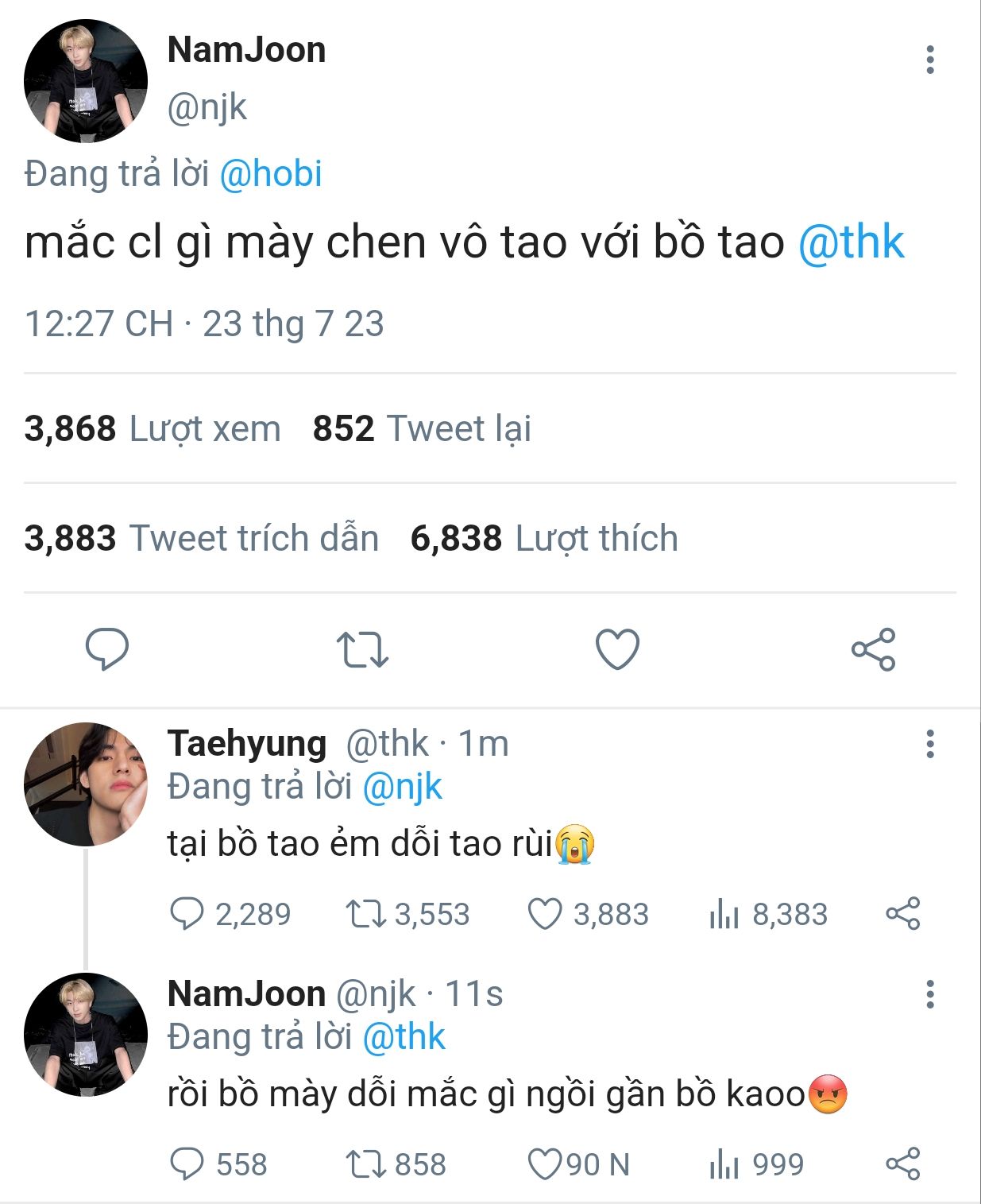View the 6,838 Lượt thích list
Screen dimensions: 981x1204
[x=544, y=538]
